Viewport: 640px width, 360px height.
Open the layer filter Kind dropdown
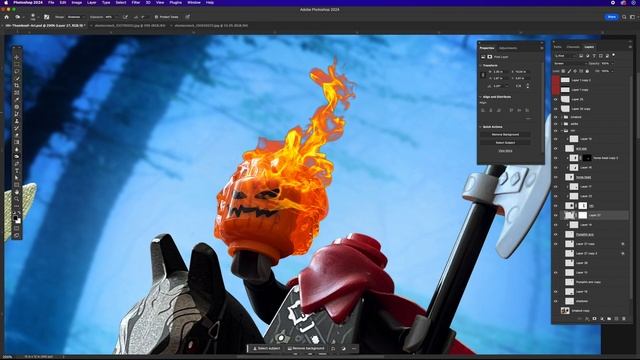pos(566,56)
